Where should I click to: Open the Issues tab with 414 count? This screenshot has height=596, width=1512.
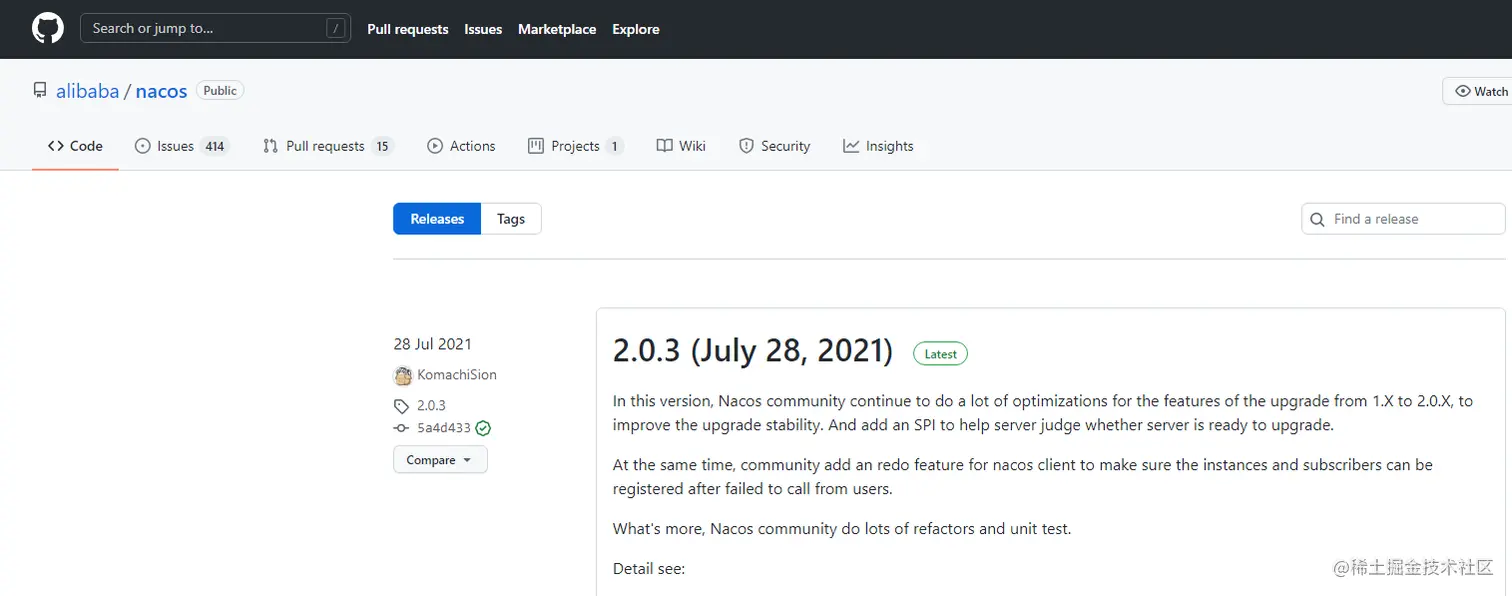point(182,146)
